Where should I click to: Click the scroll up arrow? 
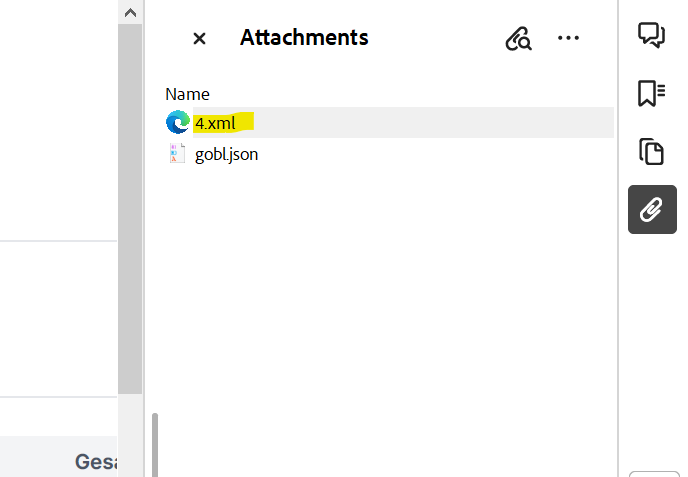tap(130, 13)
